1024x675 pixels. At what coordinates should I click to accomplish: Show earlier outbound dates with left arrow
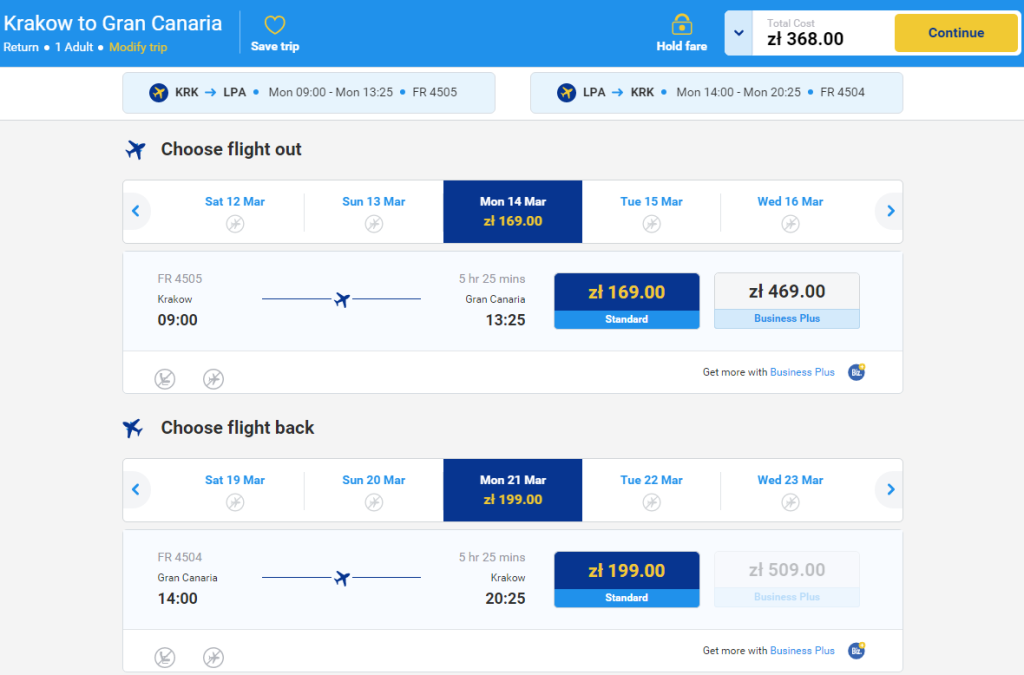(136, 211)
